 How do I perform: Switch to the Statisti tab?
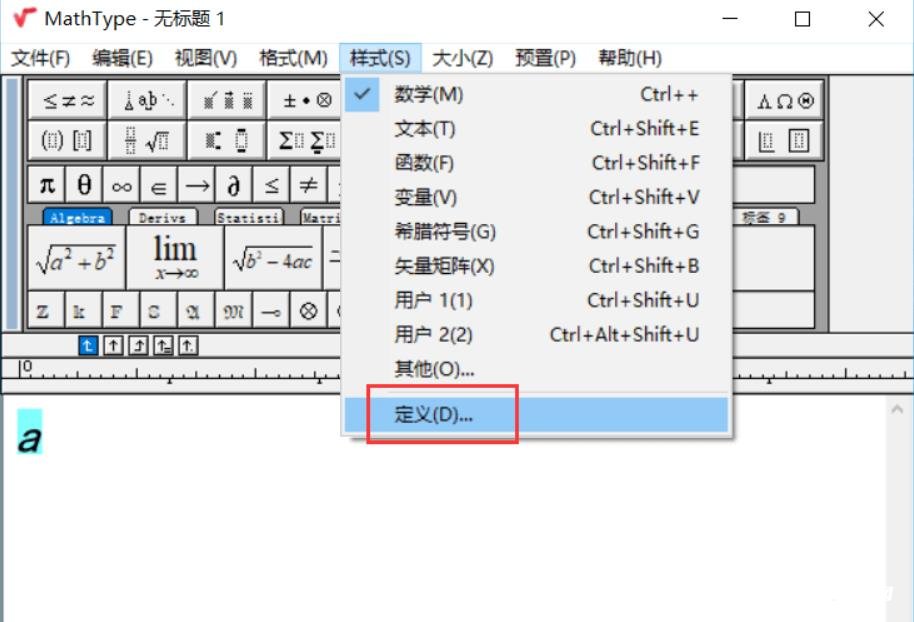(x=248, y=216)
